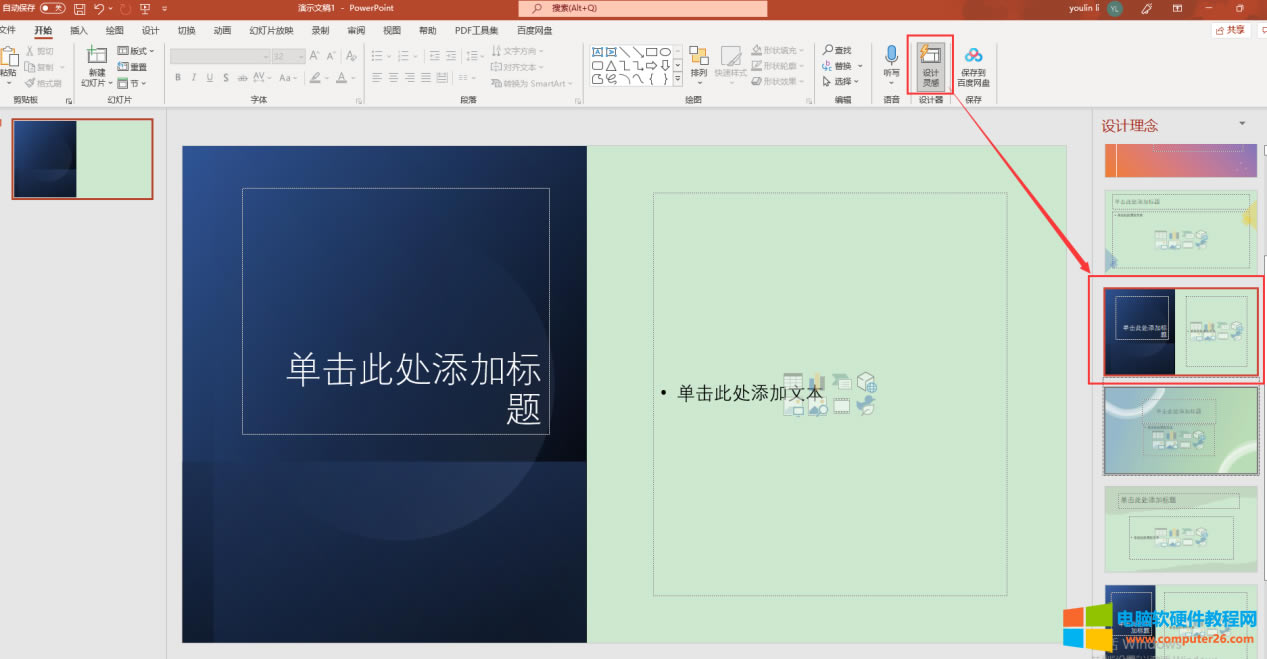Toggle bold formatting on selected text
This screenshot has width=1267, height=659.
[x=177, y=77]
